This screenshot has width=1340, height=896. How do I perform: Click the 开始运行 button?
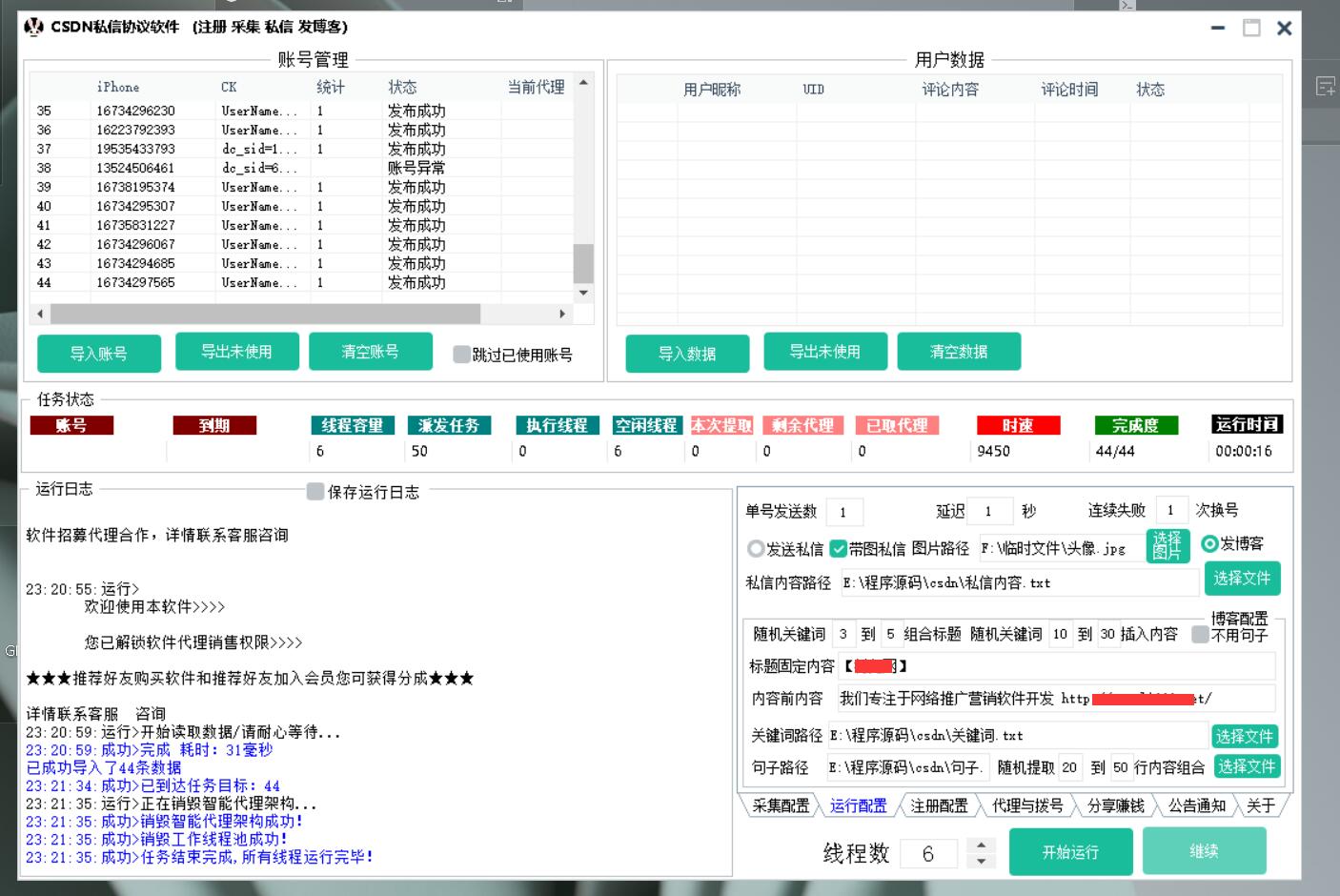pos(1070,852)
